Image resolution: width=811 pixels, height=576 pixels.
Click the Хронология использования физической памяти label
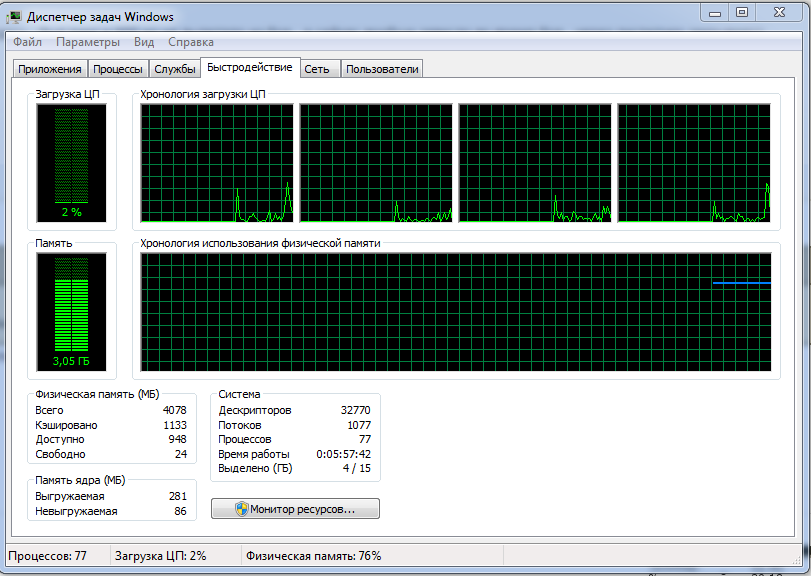(x=260, y=243)
